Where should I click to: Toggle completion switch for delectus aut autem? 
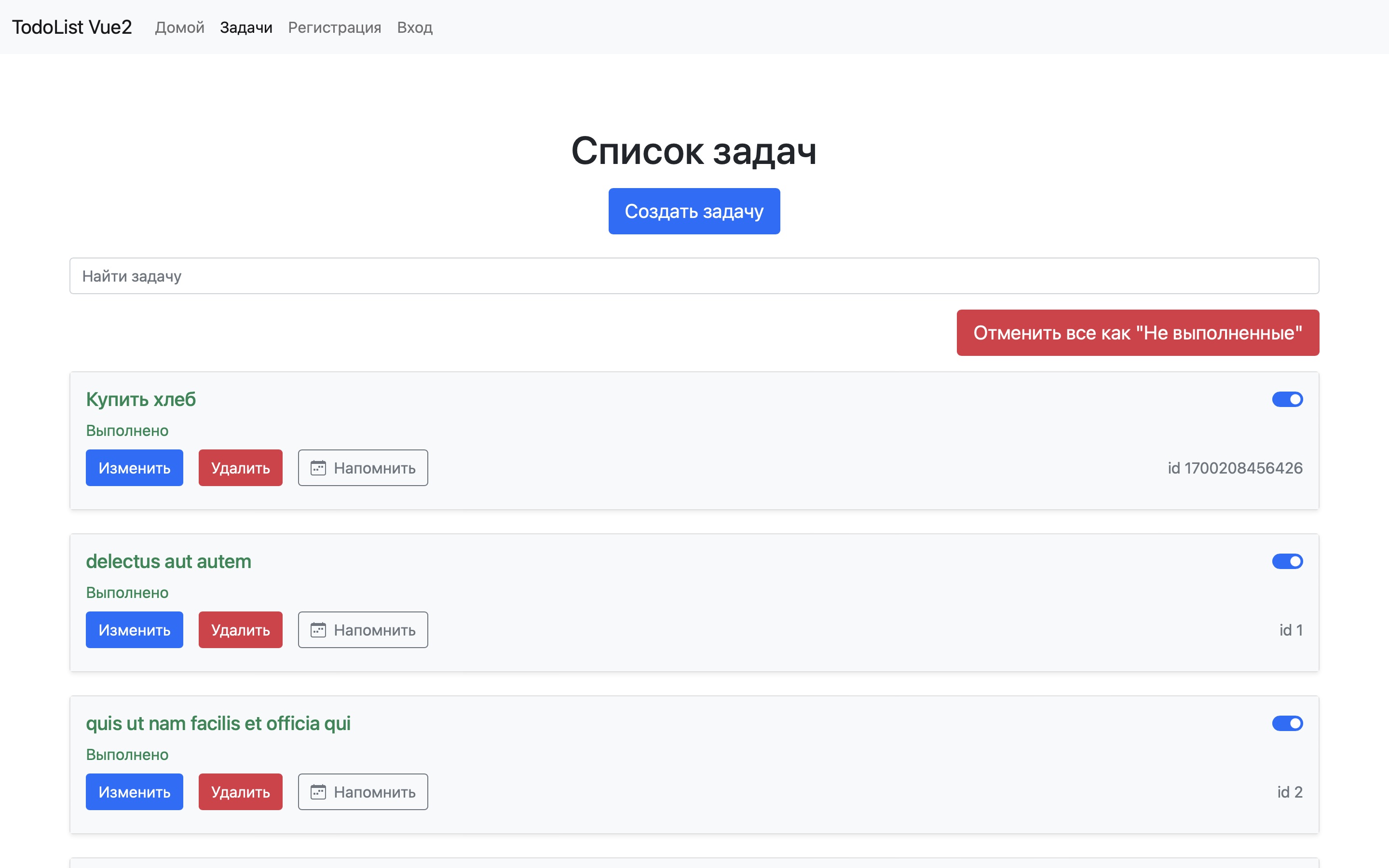[x=1287, y=561]
